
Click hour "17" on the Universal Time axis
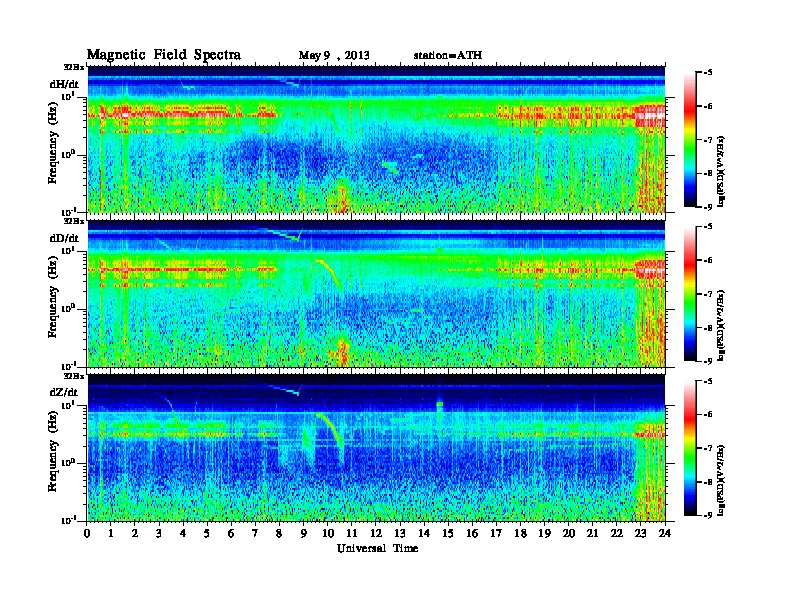[x=496, y=533]
